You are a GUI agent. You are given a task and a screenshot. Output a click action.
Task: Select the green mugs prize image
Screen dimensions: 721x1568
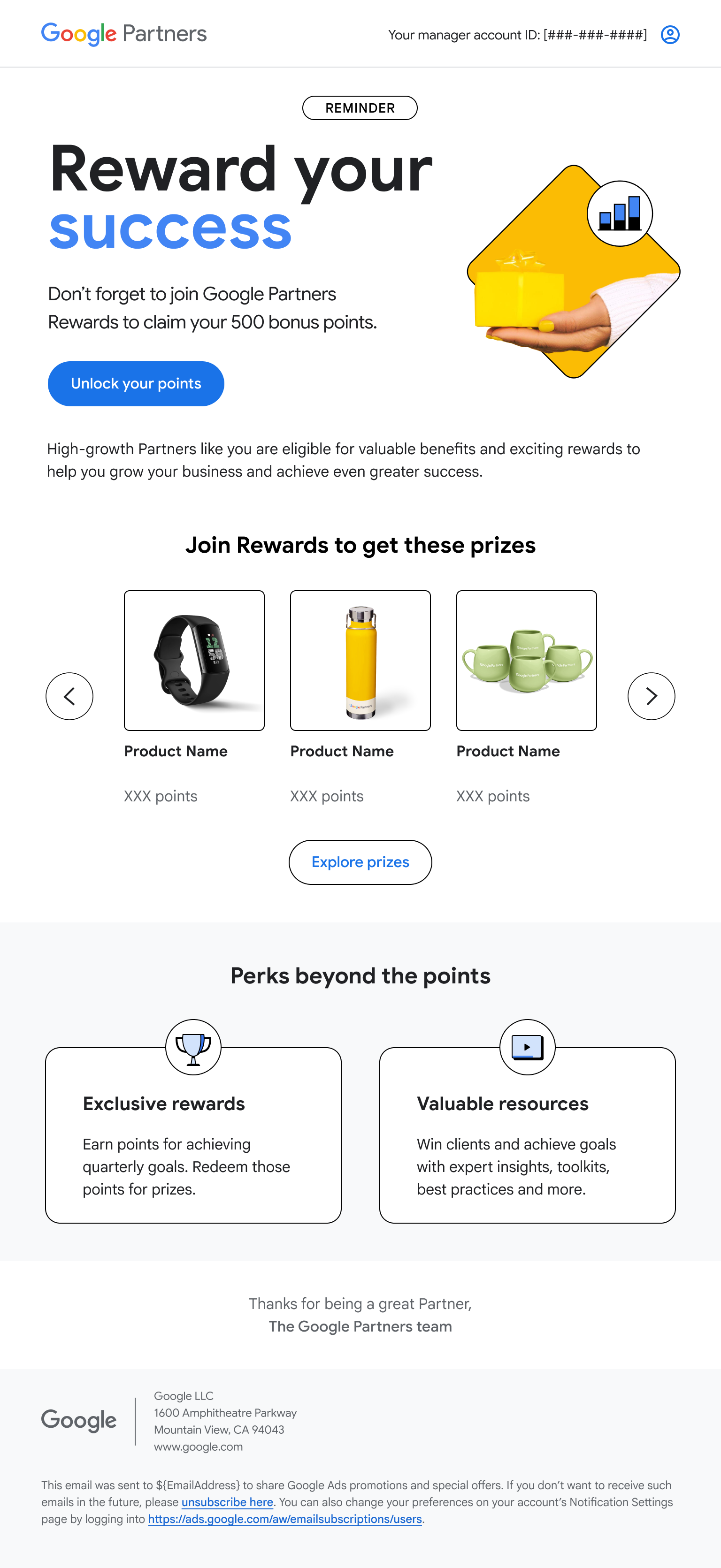527,661
